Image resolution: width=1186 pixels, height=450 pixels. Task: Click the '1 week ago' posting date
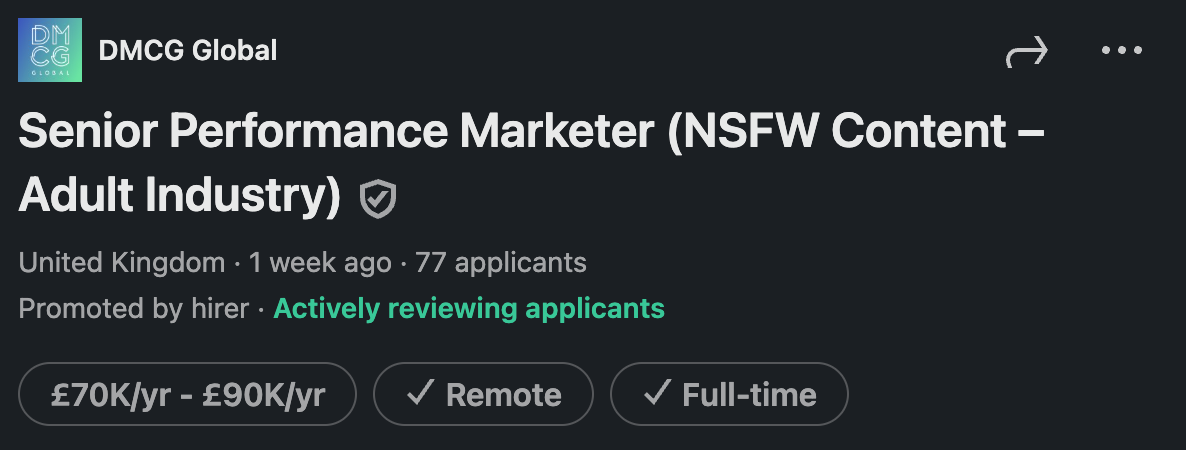pos(320,263)
